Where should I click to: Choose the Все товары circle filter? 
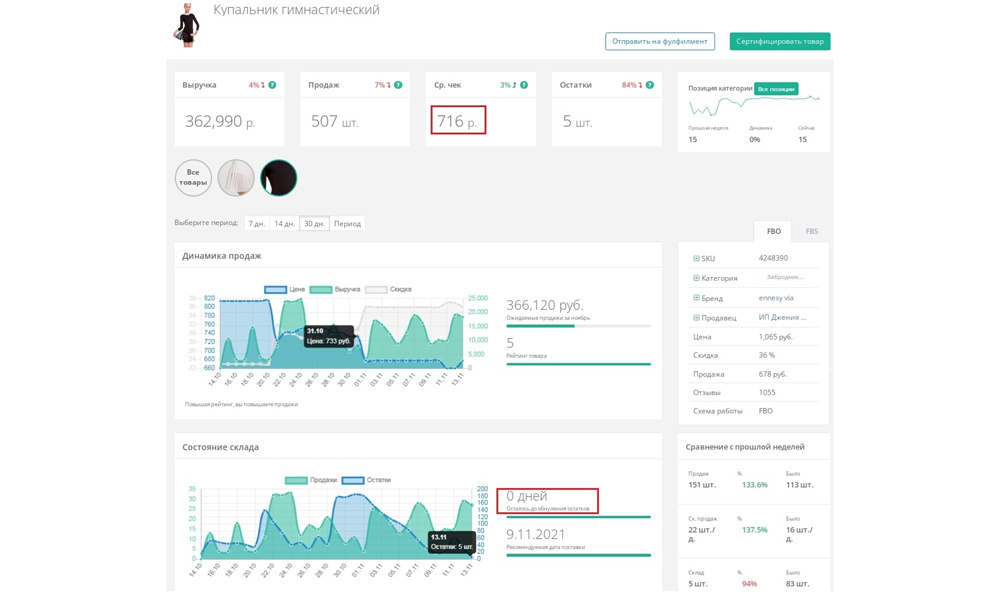pyautogui.click(x=193, y=178)
